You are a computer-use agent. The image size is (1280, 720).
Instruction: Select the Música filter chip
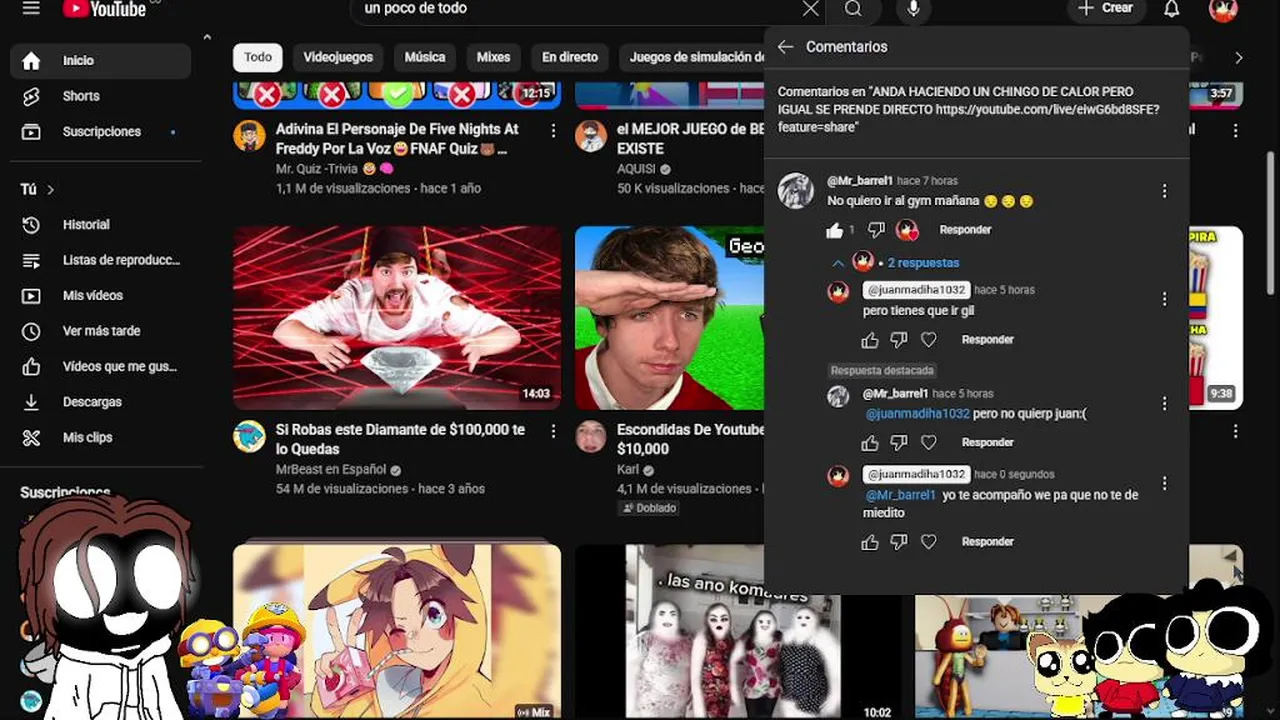coord(425,57)
